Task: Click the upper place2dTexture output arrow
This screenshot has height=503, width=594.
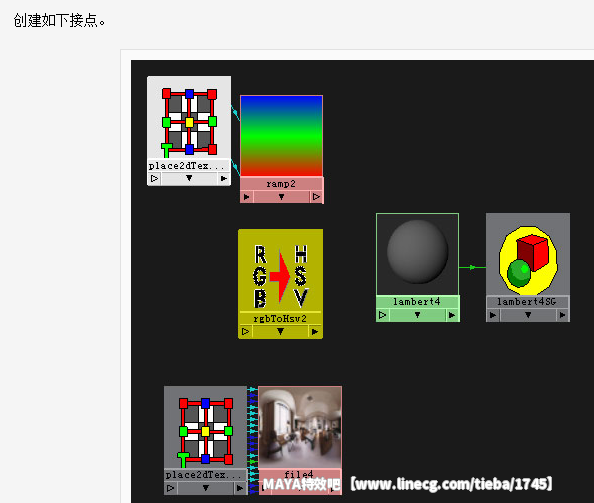Action: [224, 178]
